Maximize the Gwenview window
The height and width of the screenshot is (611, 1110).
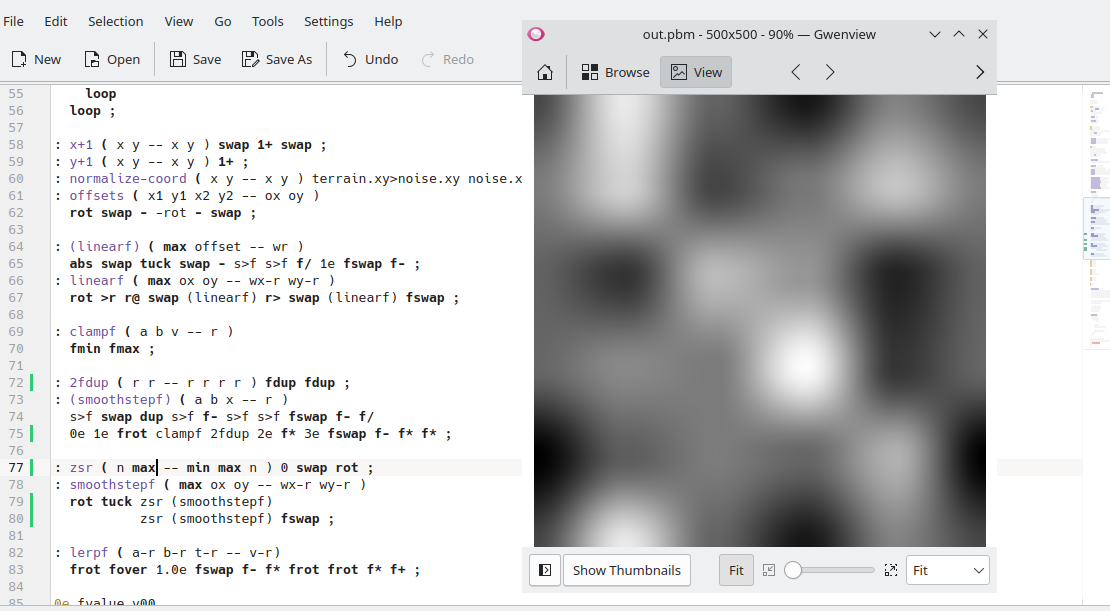(959, 34)
